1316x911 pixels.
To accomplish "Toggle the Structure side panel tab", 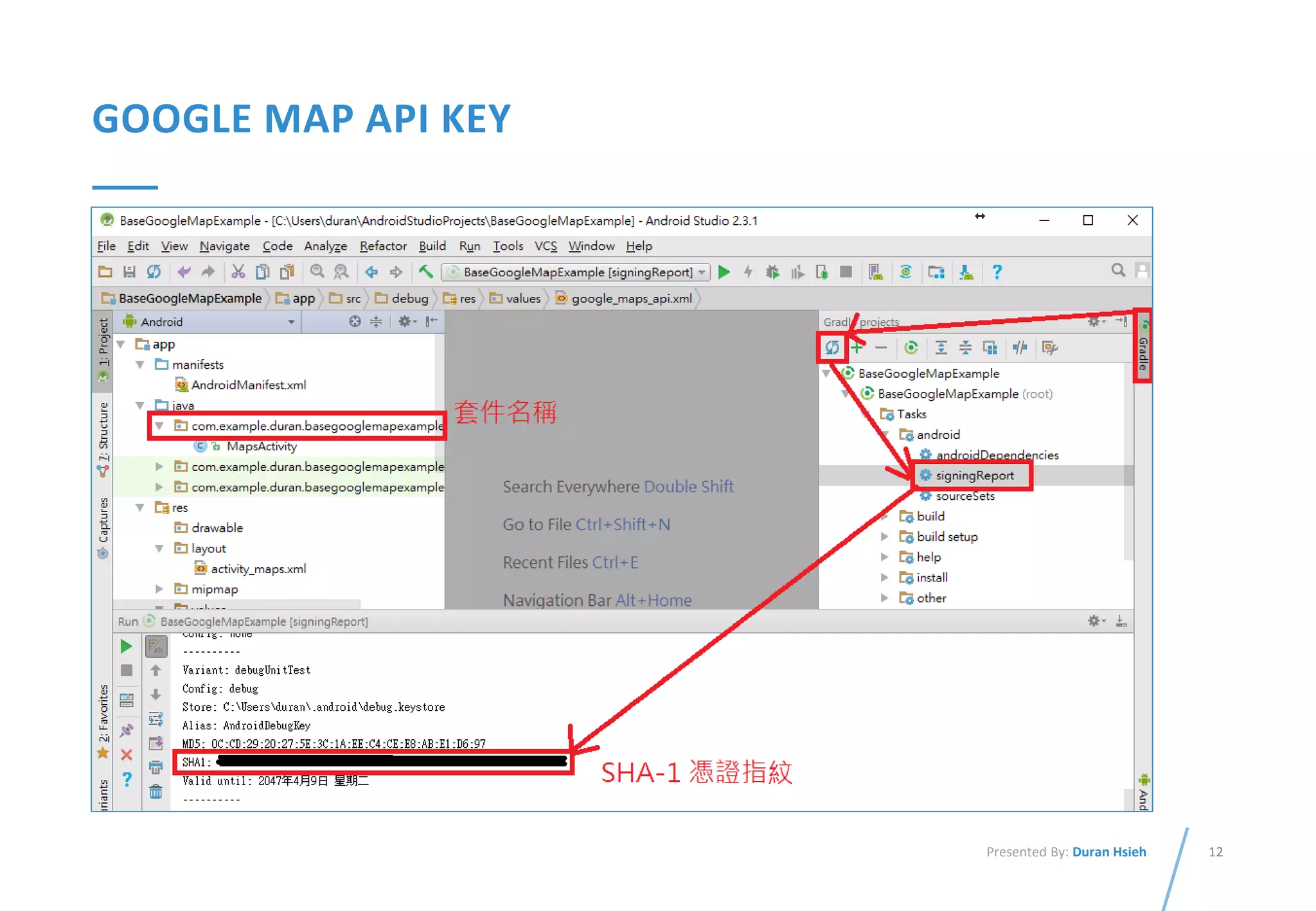I will click(103, 437).
